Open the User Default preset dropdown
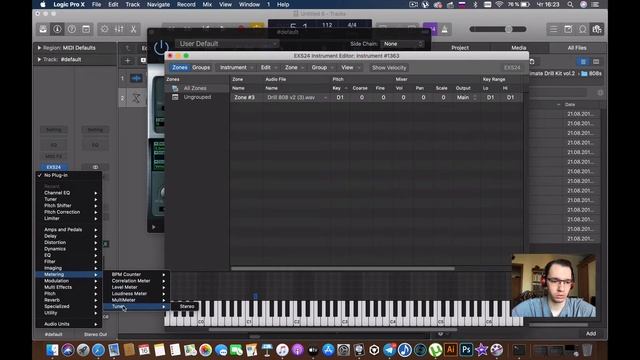 [227, 44]
